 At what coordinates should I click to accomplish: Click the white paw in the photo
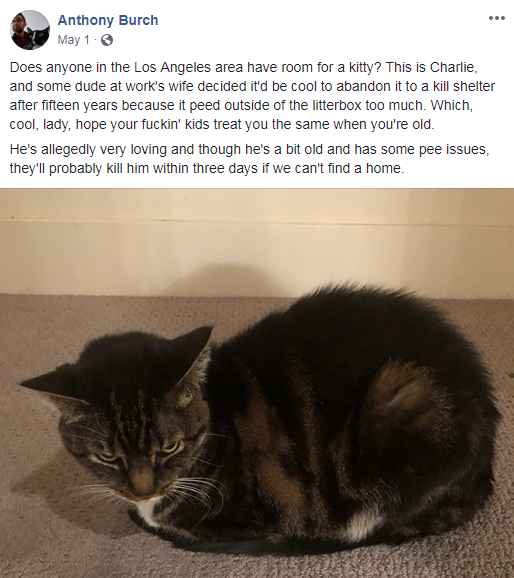point(358,525)
